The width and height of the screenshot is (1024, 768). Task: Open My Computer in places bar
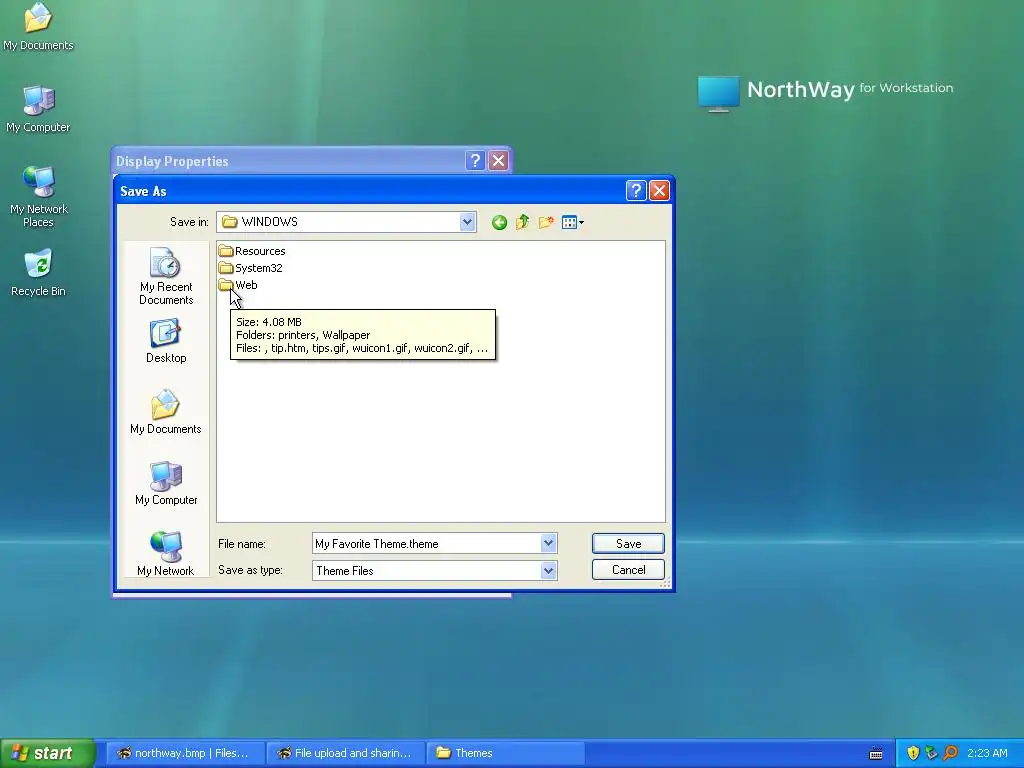(x=166, y=483)
